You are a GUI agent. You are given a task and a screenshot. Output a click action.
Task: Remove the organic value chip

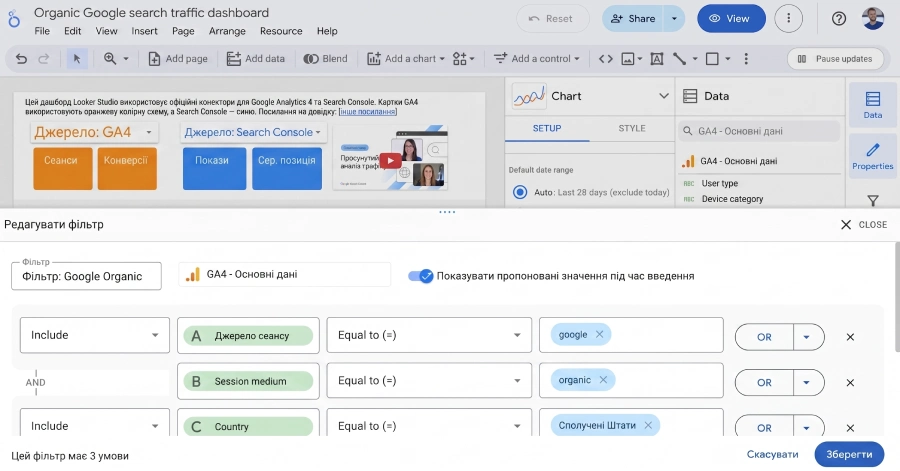603,379
